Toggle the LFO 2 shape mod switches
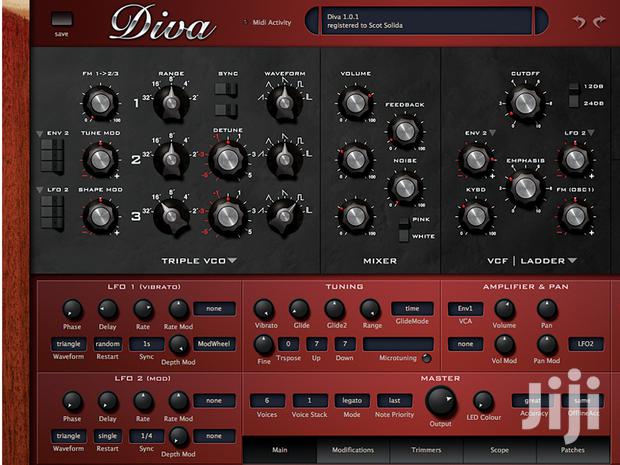The width and height of the screenshot is (620, 465). [x=52, y=213]
